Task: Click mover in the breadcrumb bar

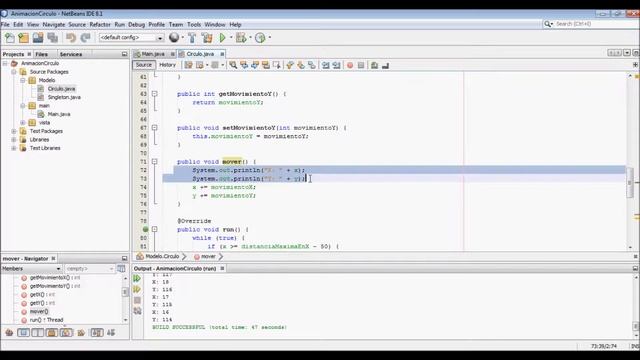Action: coord(208,256)
